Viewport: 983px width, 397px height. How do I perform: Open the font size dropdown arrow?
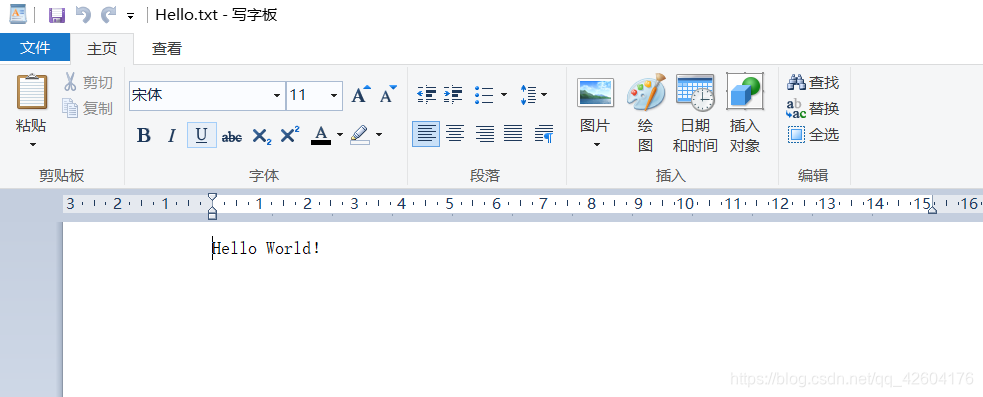(x=334, y=95)
